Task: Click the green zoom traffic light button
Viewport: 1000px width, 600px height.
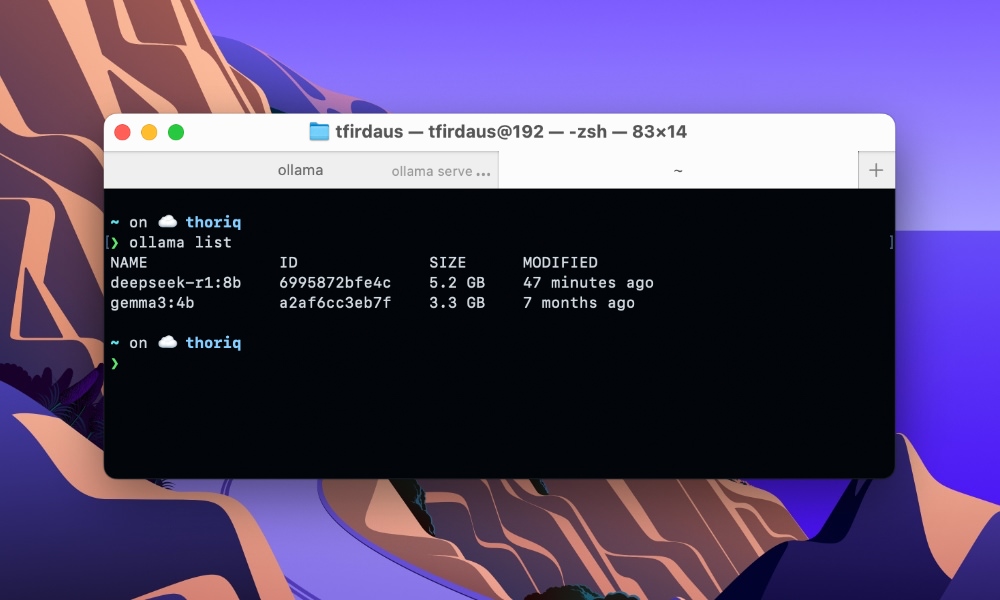Action: 176,131
